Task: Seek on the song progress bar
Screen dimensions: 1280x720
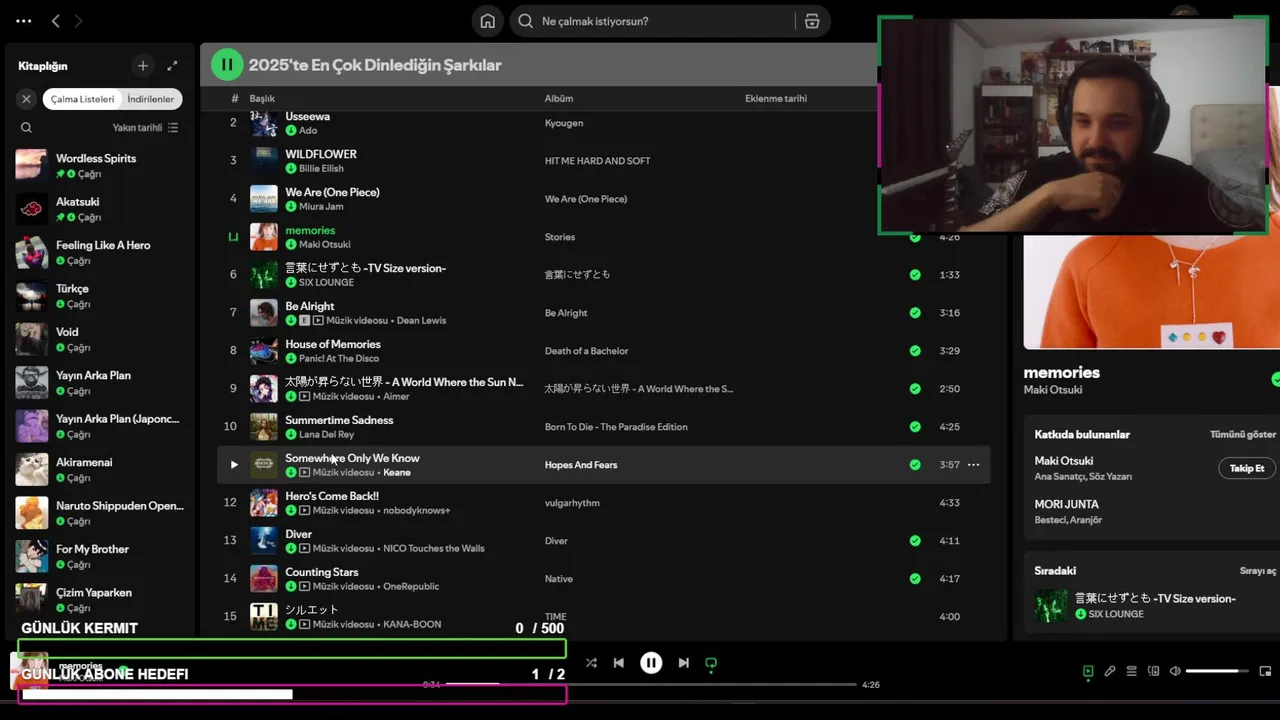Action: pos(651,685)
